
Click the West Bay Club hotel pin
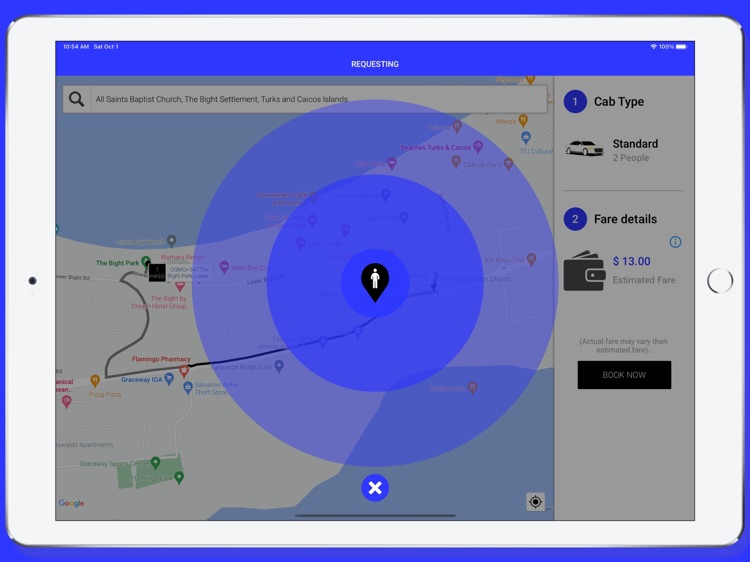coord(223,267)
